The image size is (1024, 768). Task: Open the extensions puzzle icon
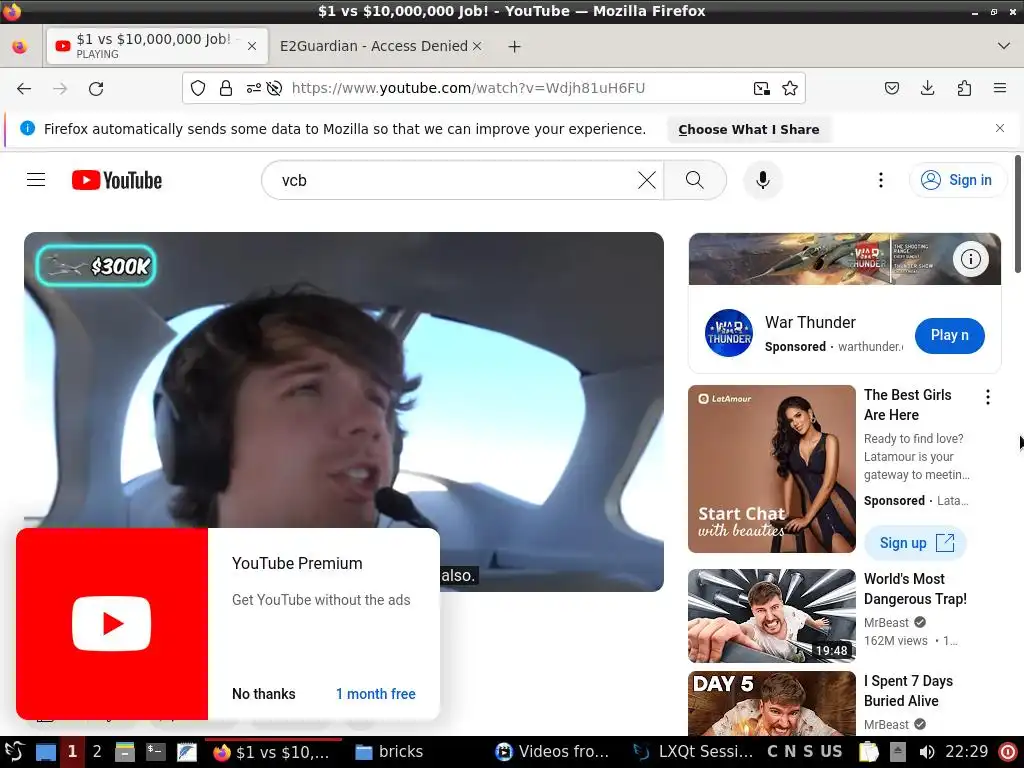click(964, 88)
